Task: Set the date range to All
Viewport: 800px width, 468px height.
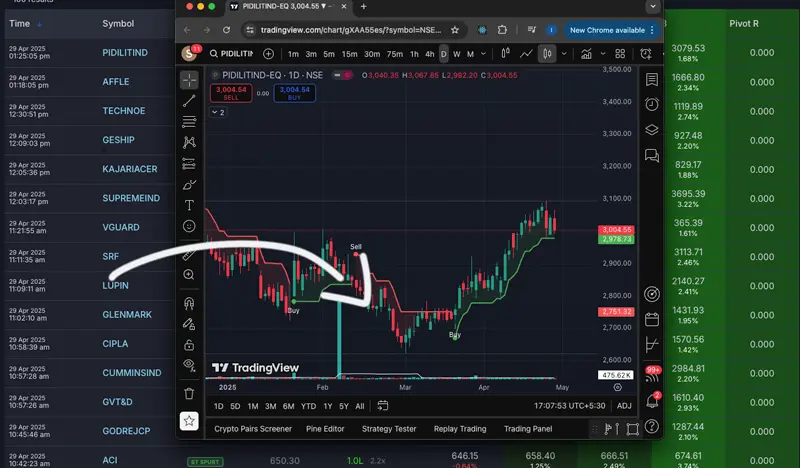Action: (360, 406)
